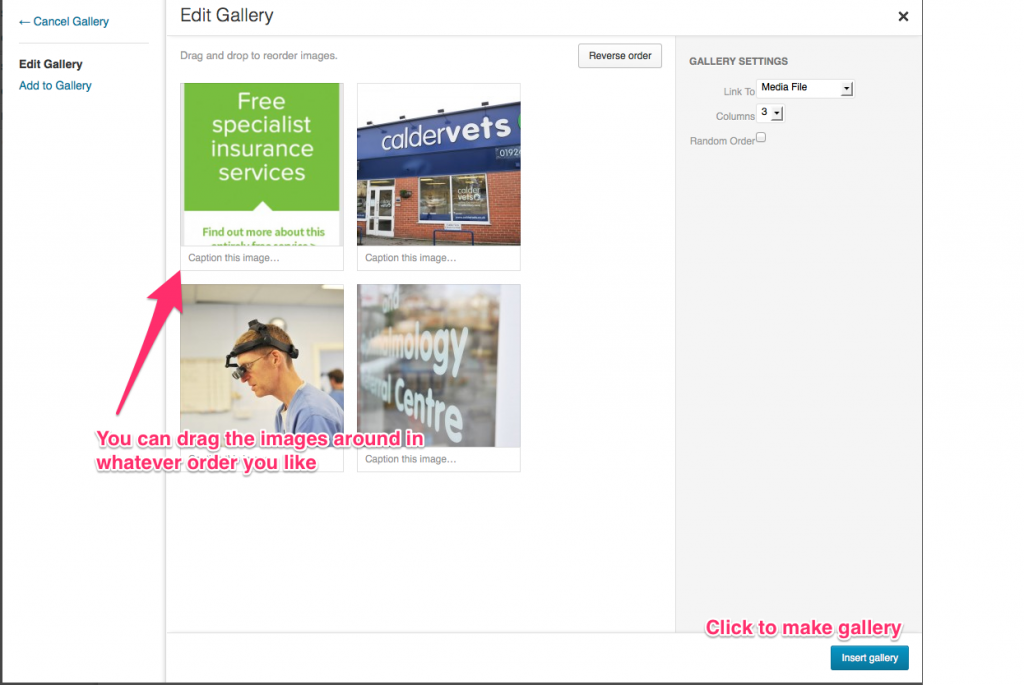Select the surgeon with headlamp thumbnail

pyautogui.click(x=262, y=365)
